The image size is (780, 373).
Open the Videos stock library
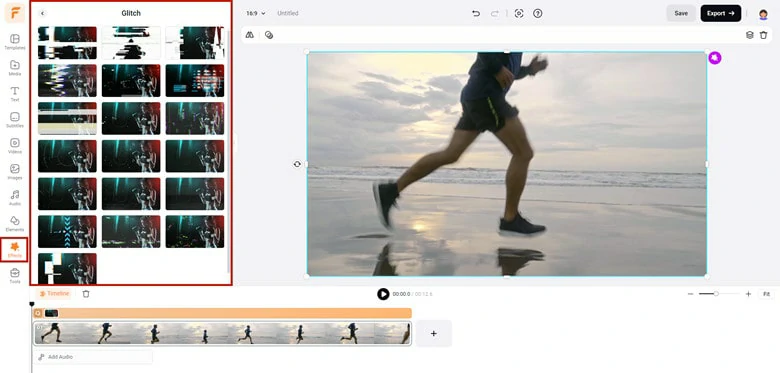pos(15,145)
